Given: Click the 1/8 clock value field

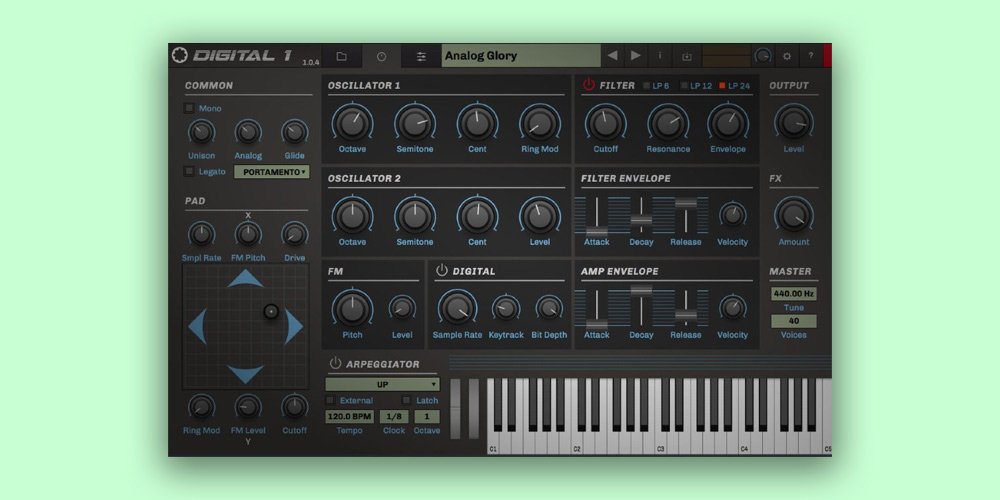Looking at the screenshot, I should 394,416.
